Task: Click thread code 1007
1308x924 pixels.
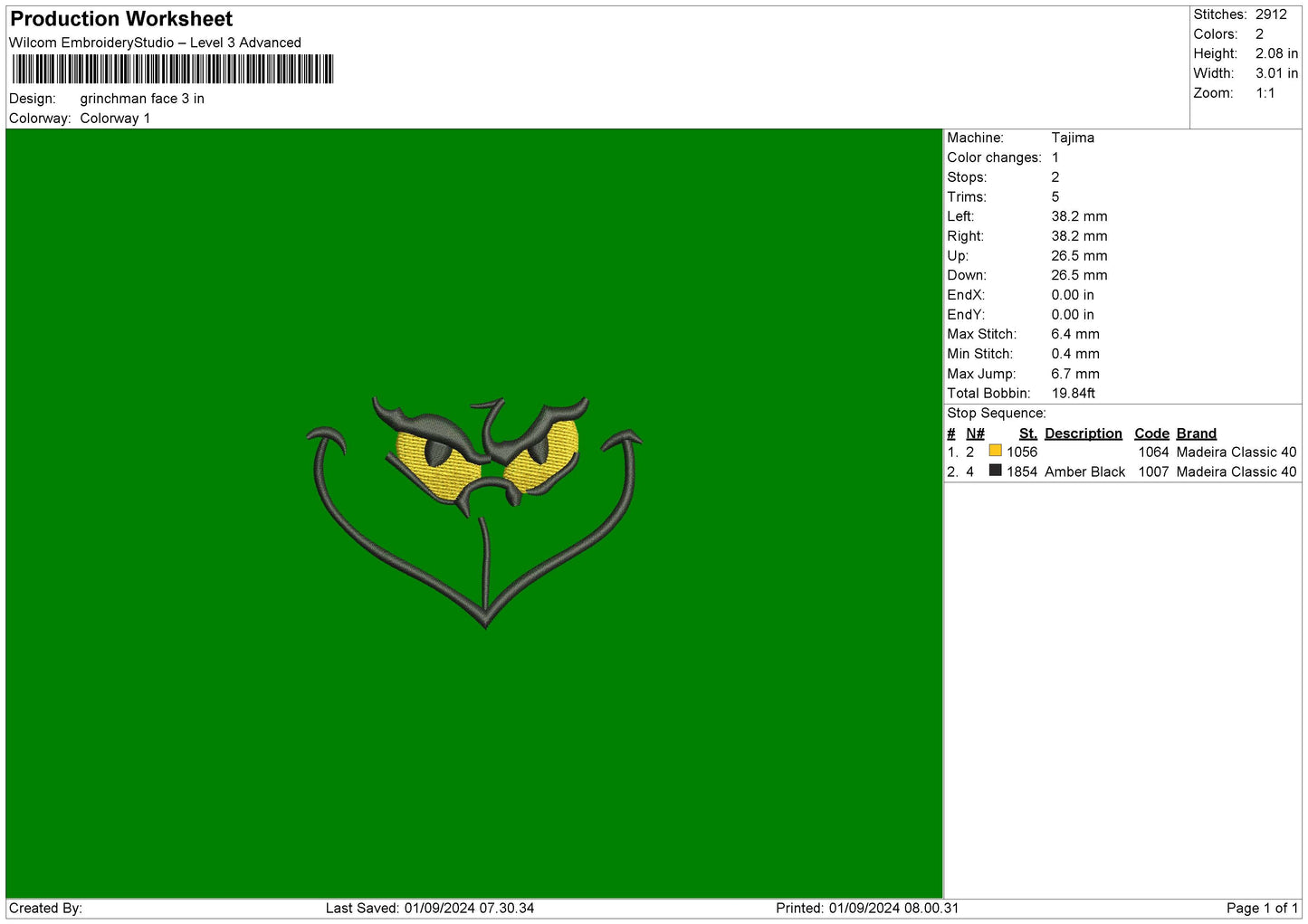Action: tap(1153, 472)
